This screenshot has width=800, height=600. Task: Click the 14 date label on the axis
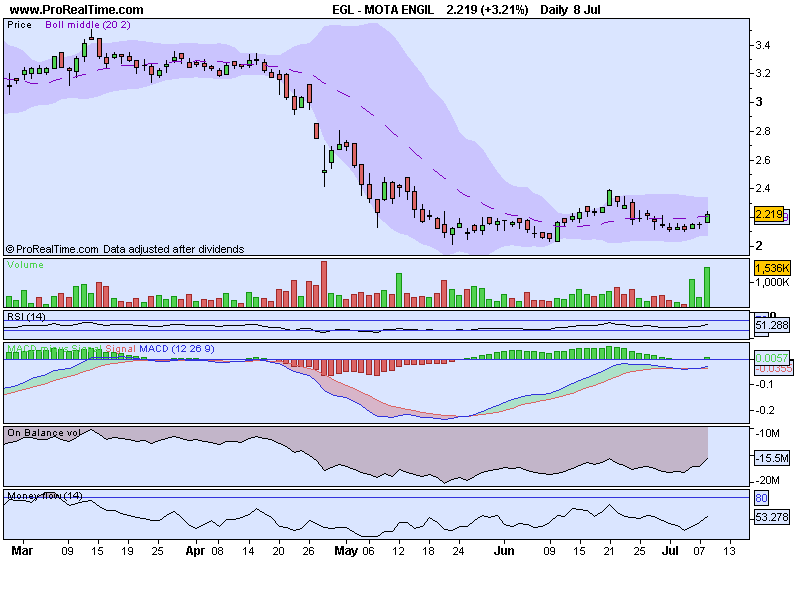[x=248, y=551]
